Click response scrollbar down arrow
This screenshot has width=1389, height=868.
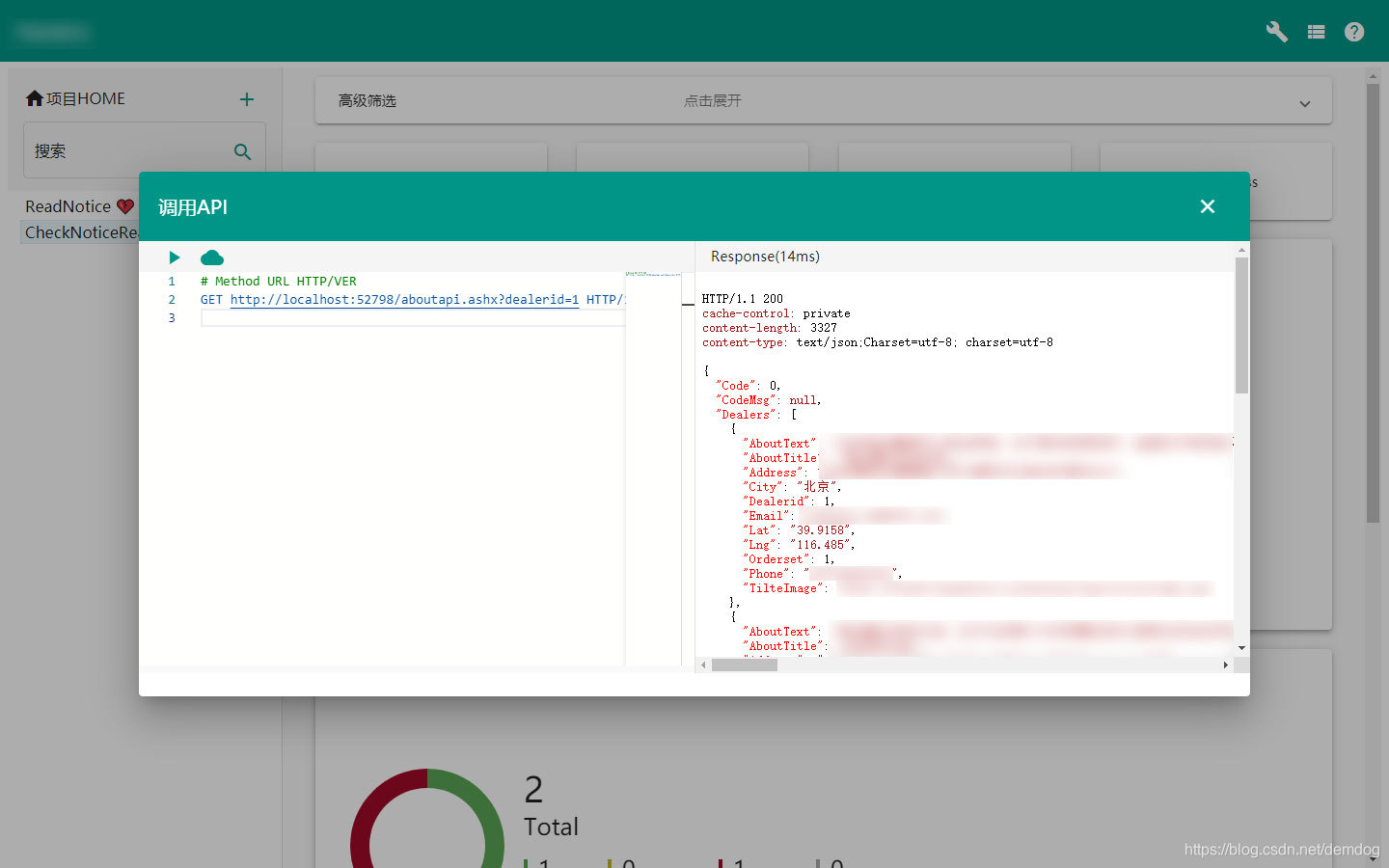point(1241,648)
